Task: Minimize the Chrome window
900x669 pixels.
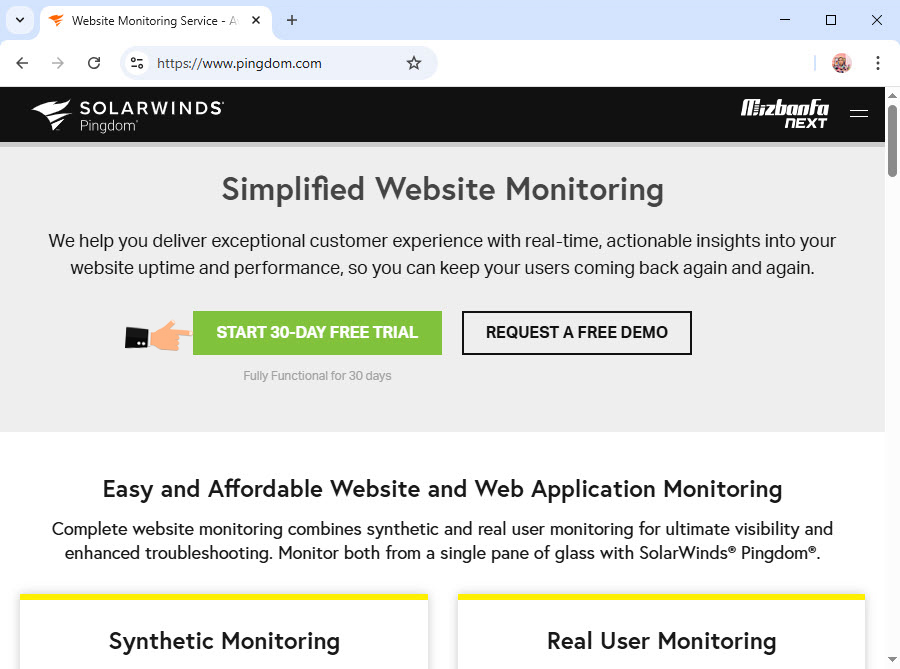Action: [x=785, y=20]
